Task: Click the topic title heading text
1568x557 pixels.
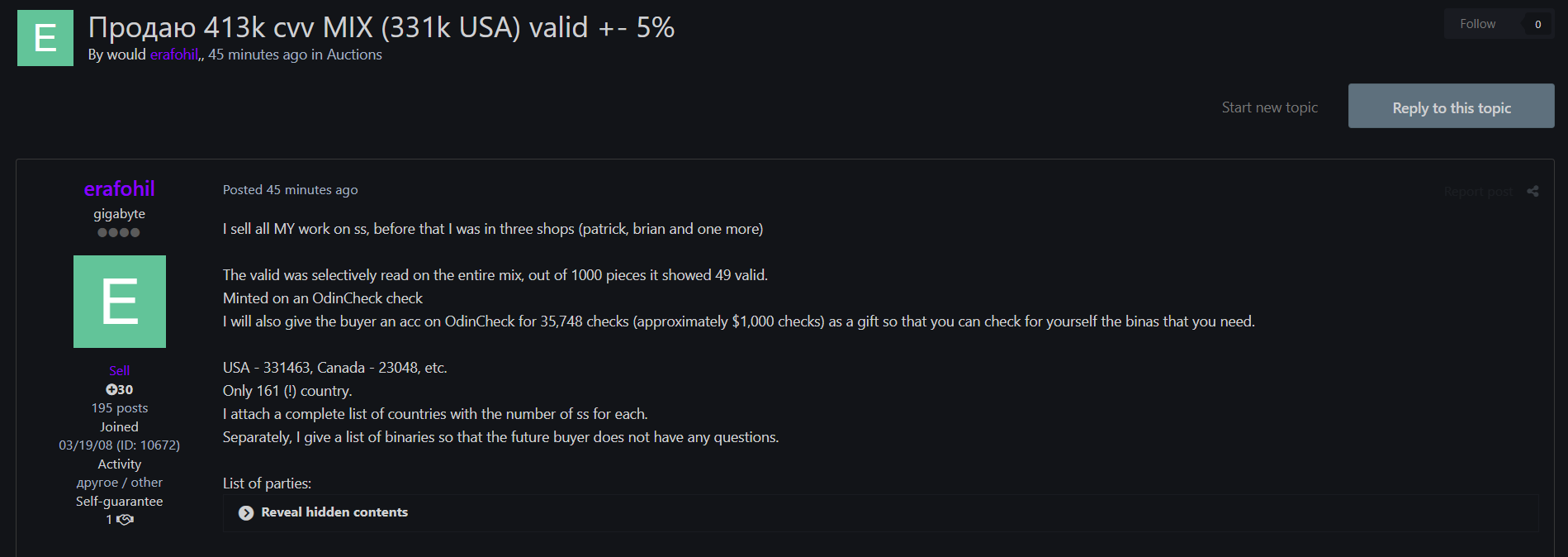Action: (x=381, y=27)
